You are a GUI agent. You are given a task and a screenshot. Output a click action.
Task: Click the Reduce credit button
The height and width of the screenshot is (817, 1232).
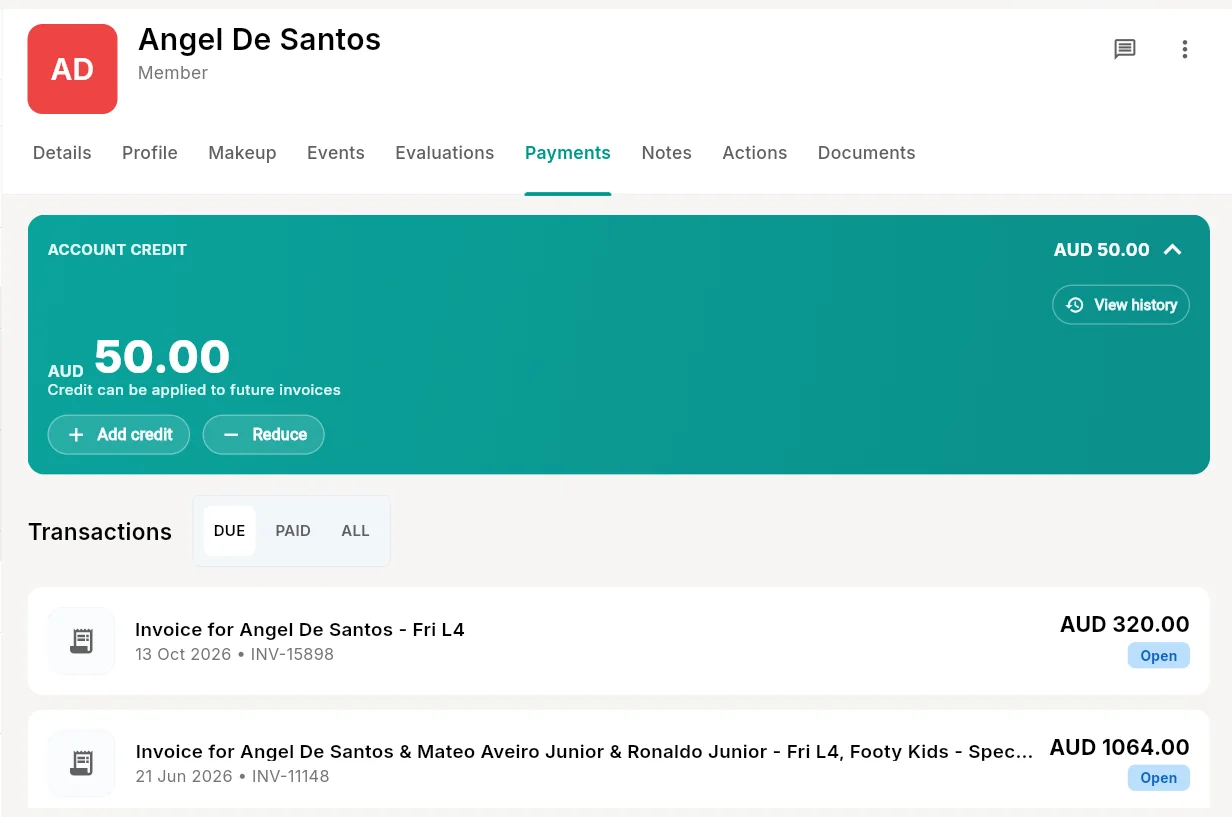click(264, 435)
